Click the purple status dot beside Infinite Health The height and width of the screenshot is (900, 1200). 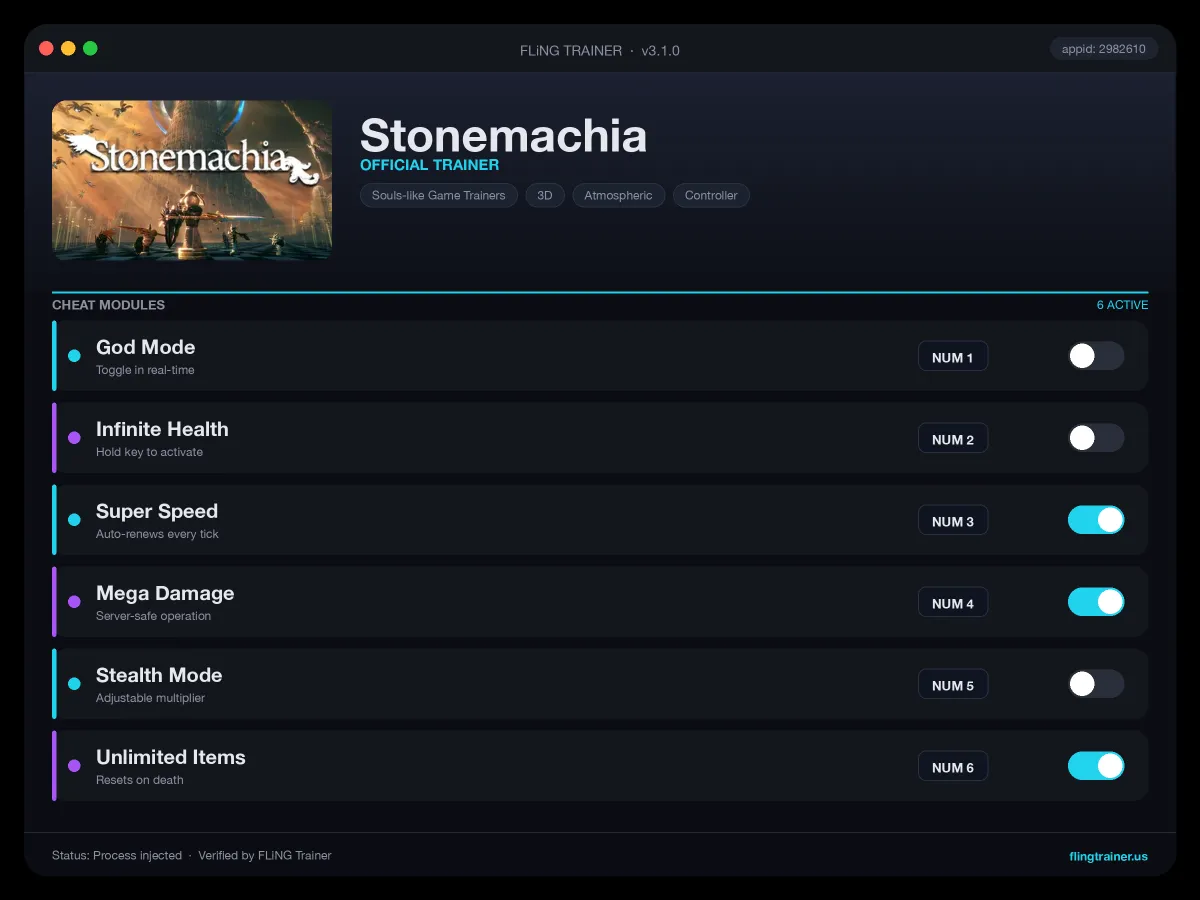74,438
